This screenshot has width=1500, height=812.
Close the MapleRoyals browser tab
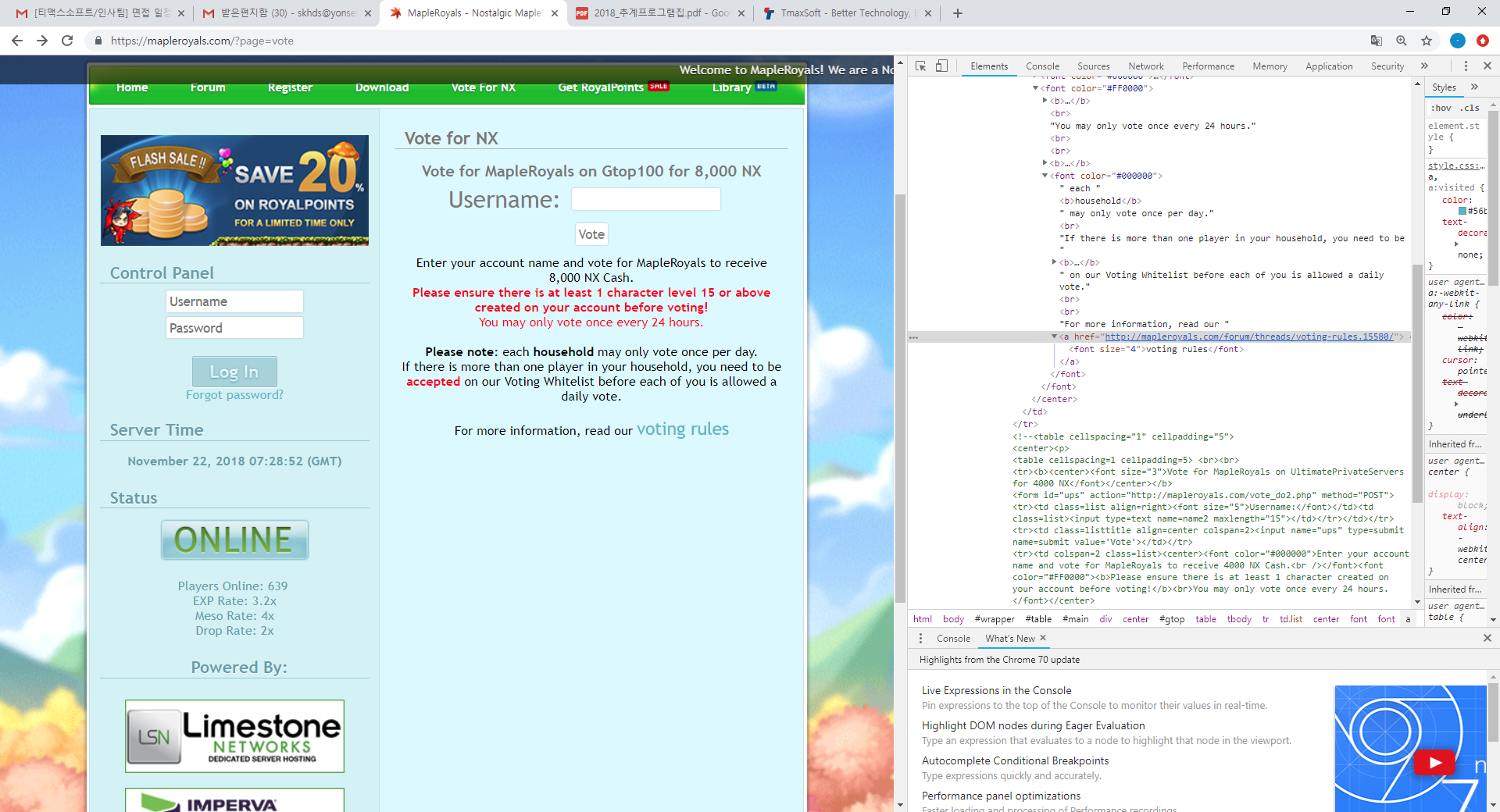(x=555, y=13)
